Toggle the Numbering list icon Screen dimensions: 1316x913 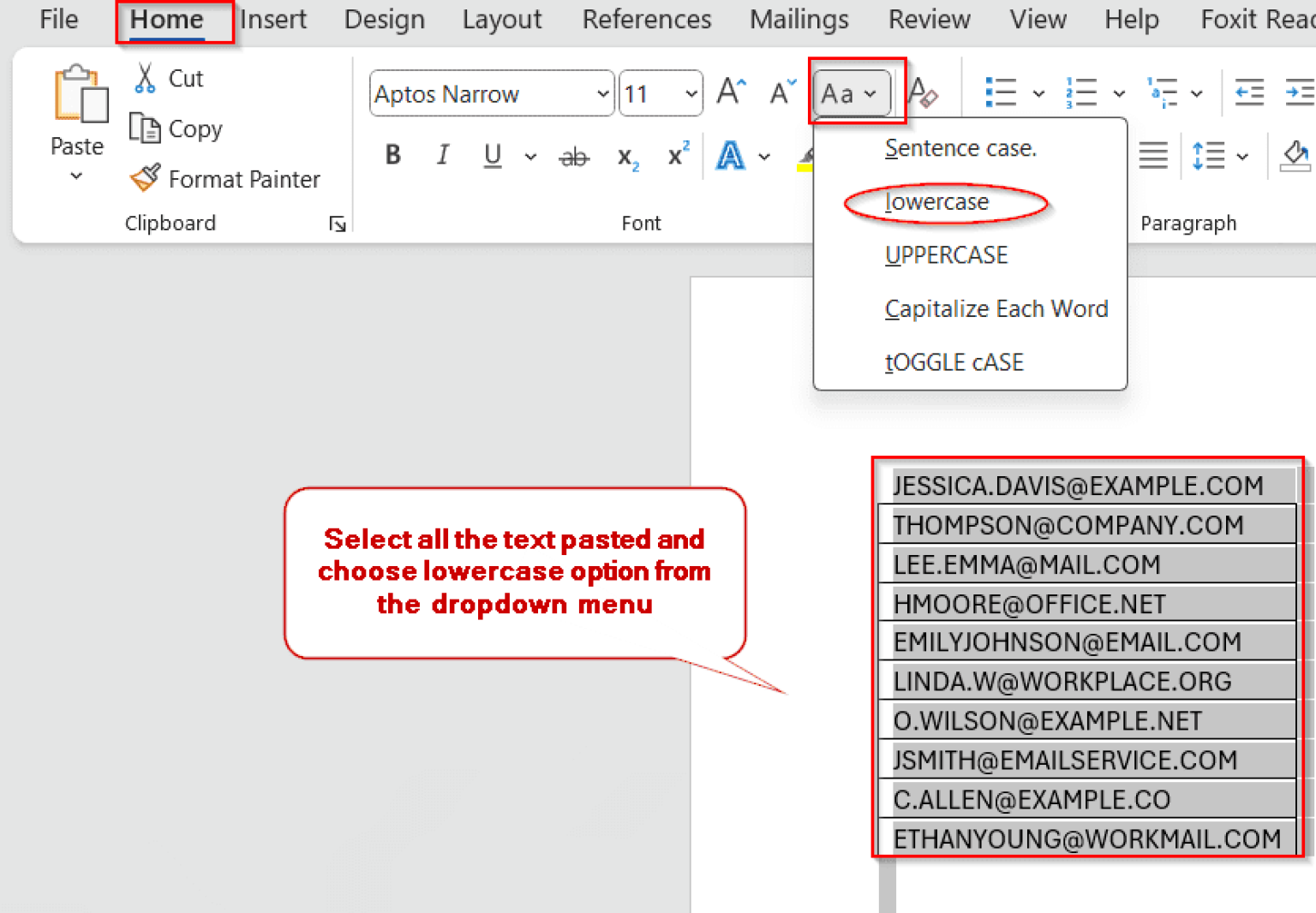point(1081,90)
